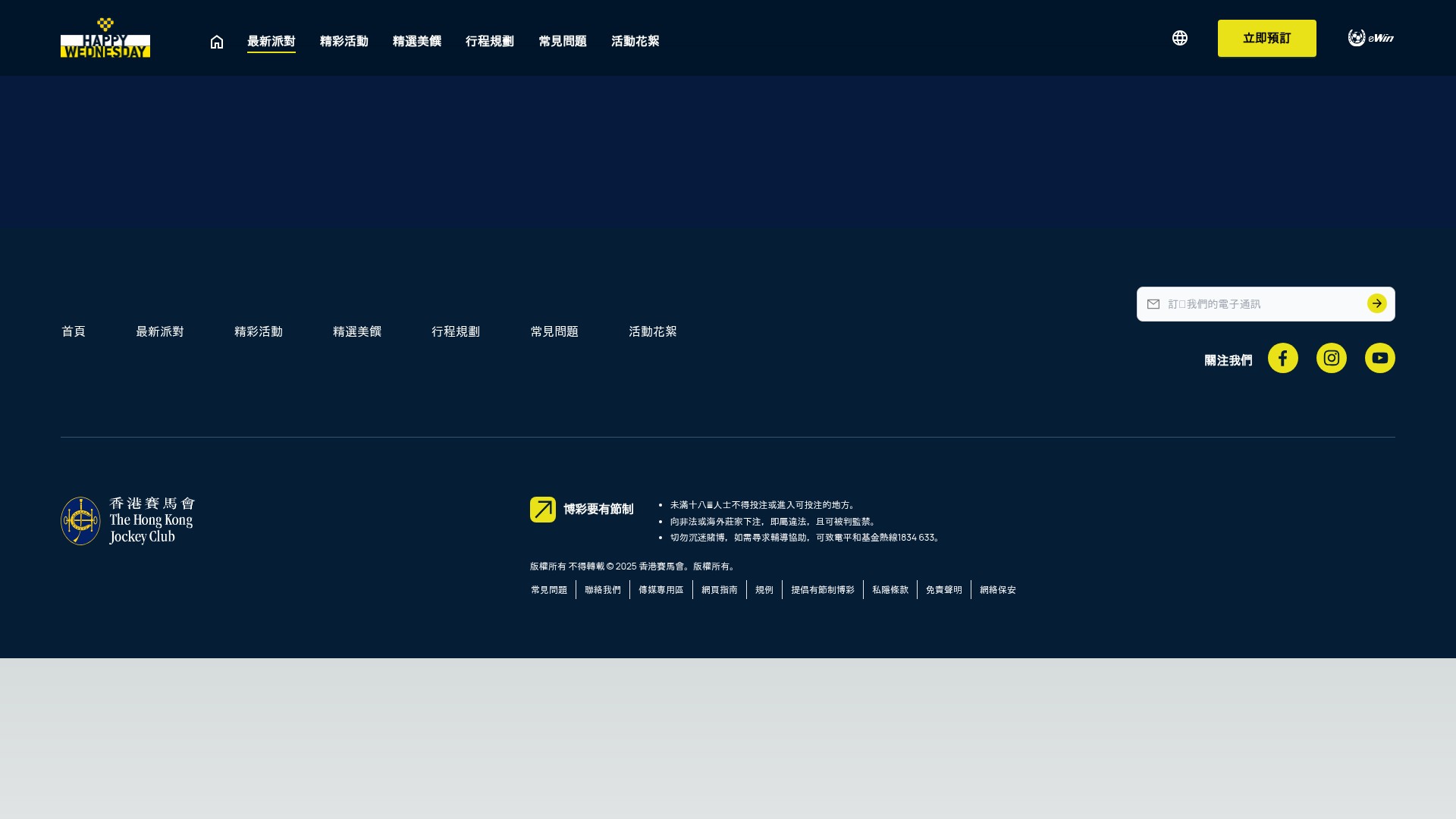Select 精彩活動 in the top menu
This screenshot has width=1456, height=819.
click(x=344, y=42)
